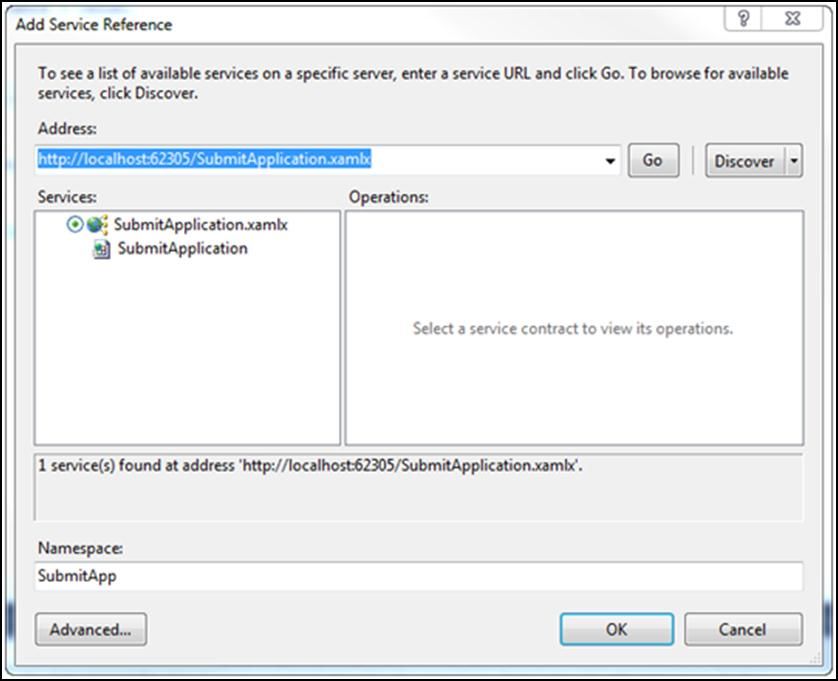Click the SubmitApplication contract icon
The image size is (838, 681).
click(x=102, y=249)
